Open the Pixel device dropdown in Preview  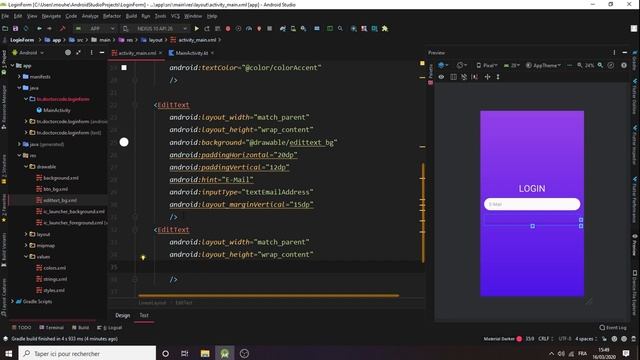click(487, 65)
